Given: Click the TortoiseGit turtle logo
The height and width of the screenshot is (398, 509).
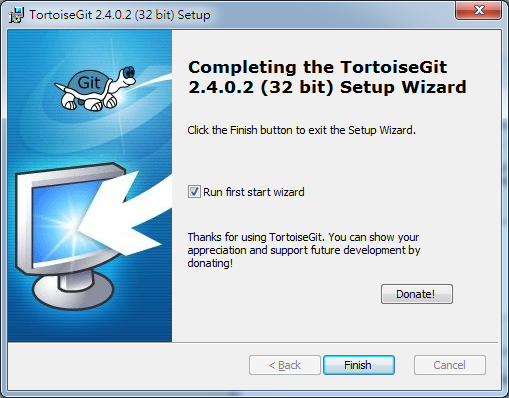Looking at the screenshot, I should click(x=95, y=88).
